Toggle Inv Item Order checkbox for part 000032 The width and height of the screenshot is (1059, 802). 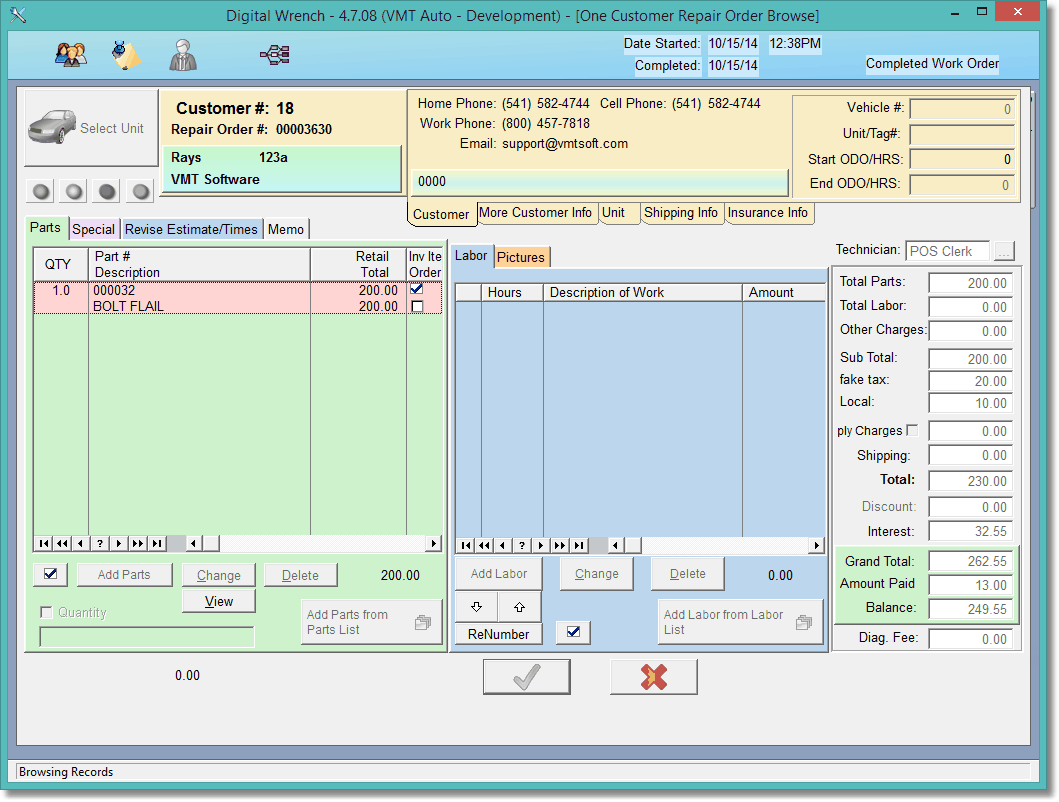417,290
